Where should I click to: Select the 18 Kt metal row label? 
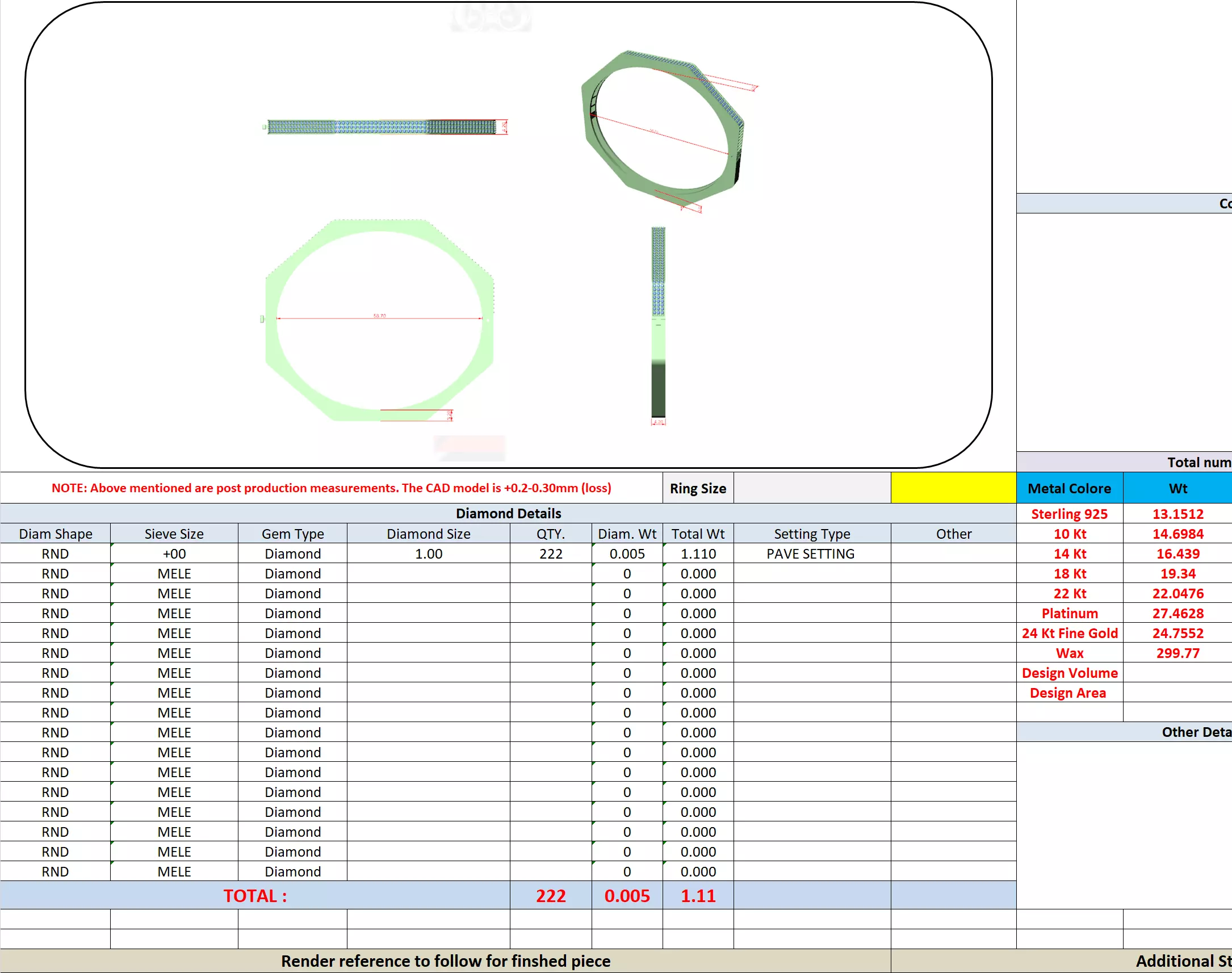pos(1068,574)
